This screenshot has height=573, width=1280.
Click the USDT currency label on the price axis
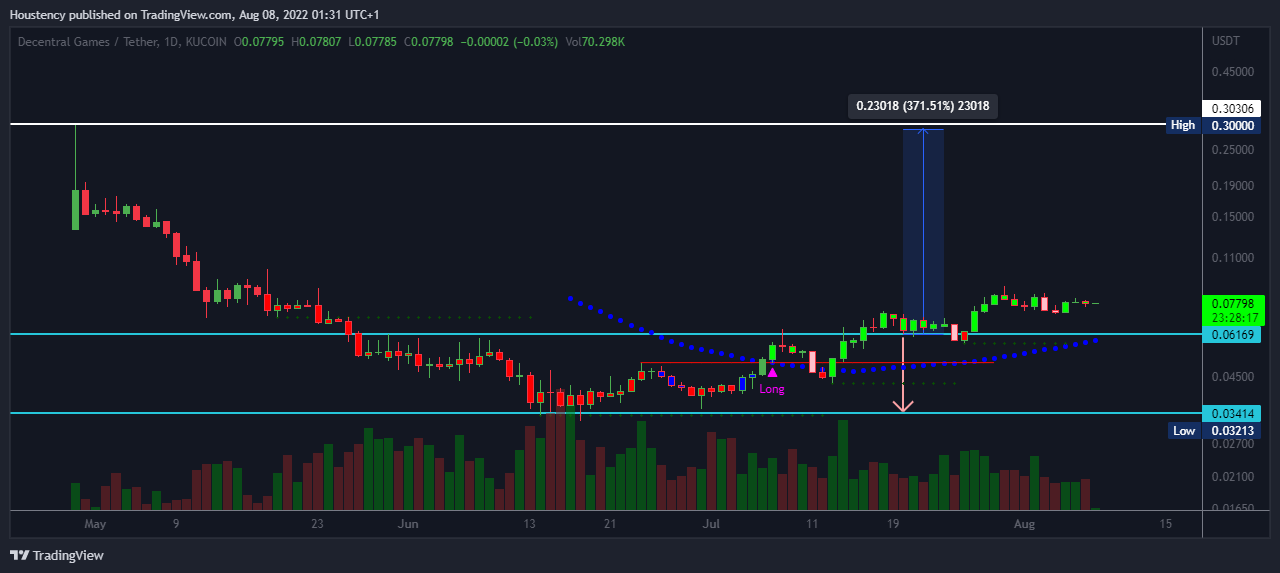(x=1225, y=41)
